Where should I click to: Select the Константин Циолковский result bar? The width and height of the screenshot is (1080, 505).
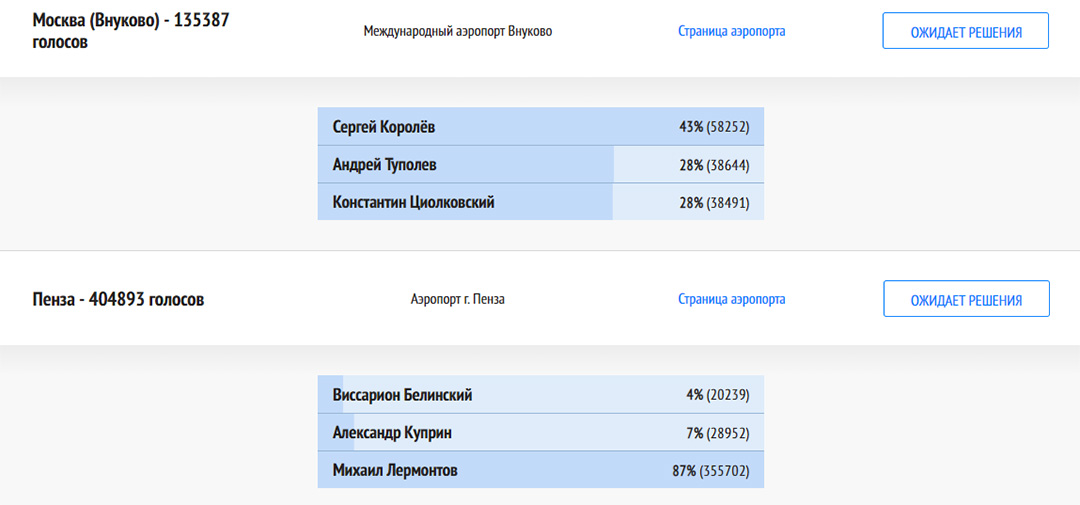[541, 202]
